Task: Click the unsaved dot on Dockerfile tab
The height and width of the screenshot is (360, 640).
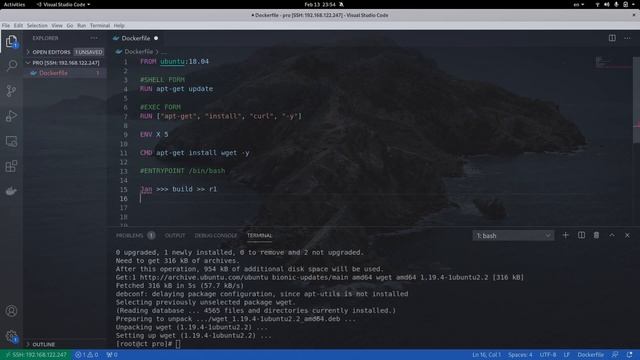Action: 156,38
